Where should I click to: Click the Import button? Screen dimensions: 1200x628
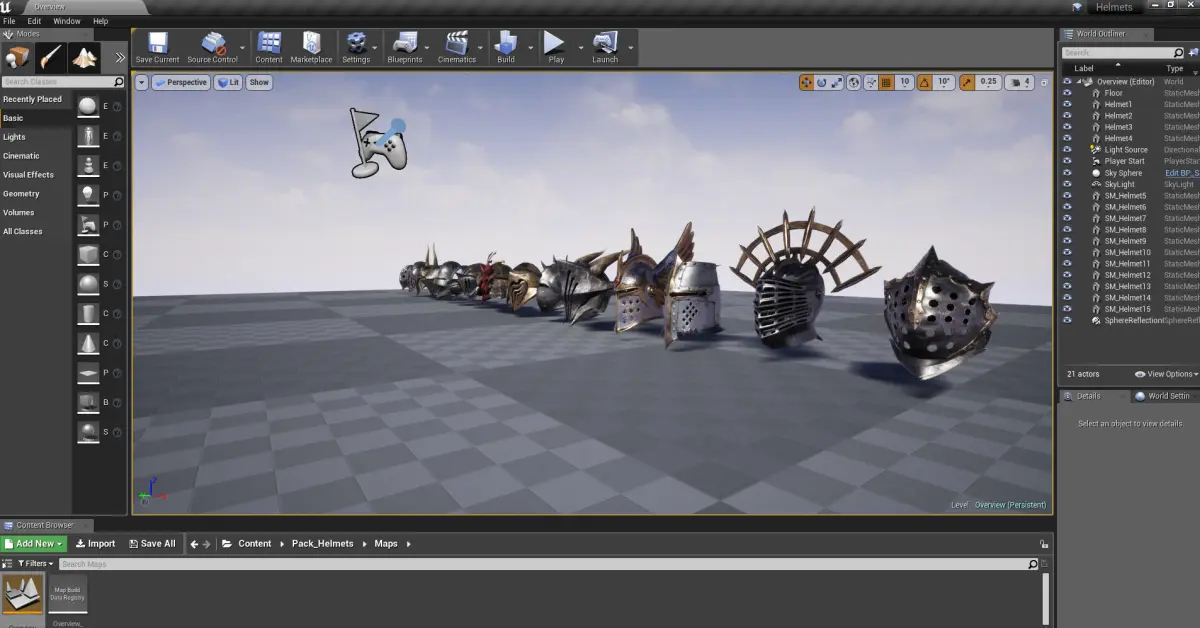click(95, 544)
